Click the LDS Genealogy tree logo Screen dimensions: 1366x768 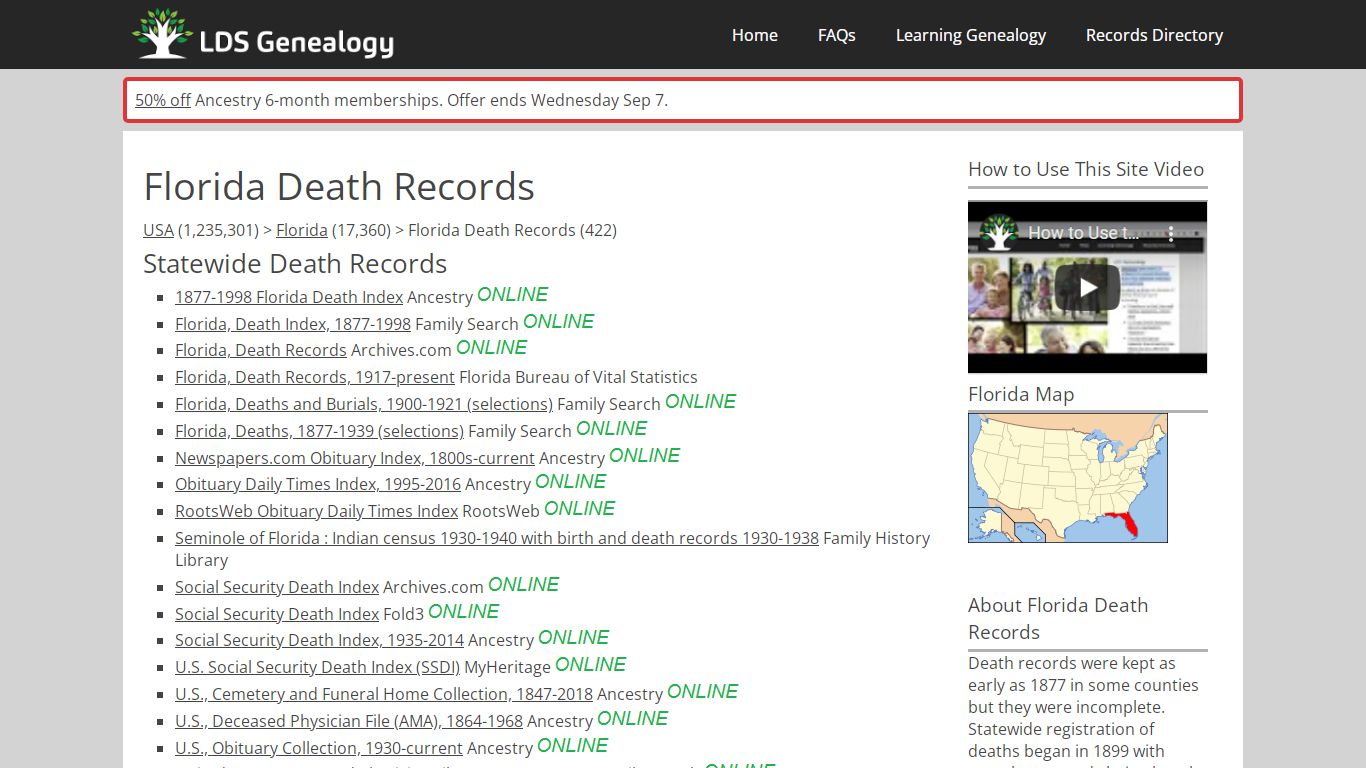point(162,34)
